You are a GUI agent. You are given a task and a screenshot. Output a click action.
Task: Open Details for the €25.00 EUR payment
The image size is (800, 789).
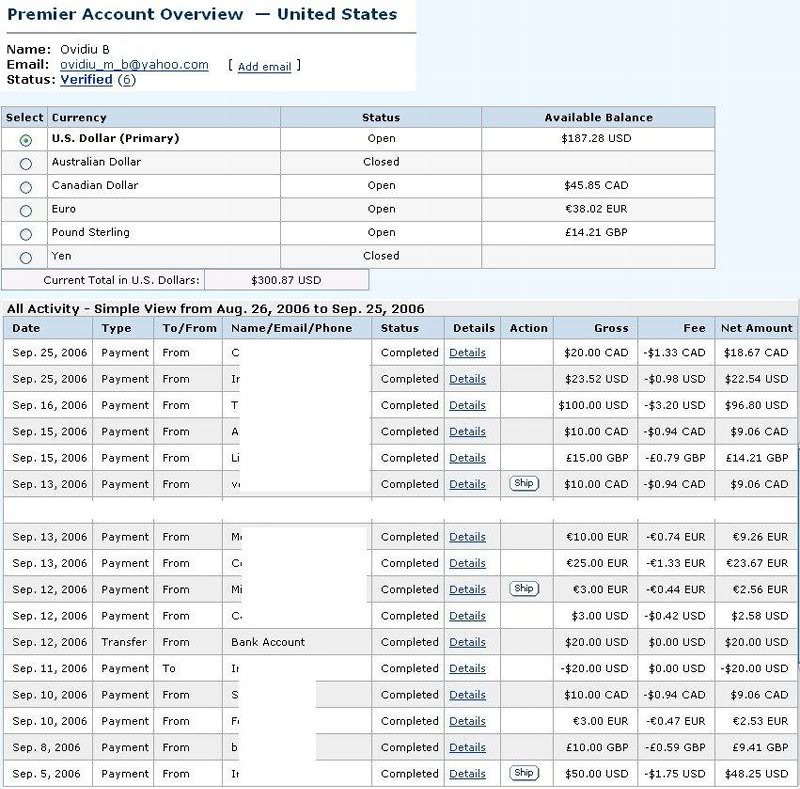coord(467,563)
